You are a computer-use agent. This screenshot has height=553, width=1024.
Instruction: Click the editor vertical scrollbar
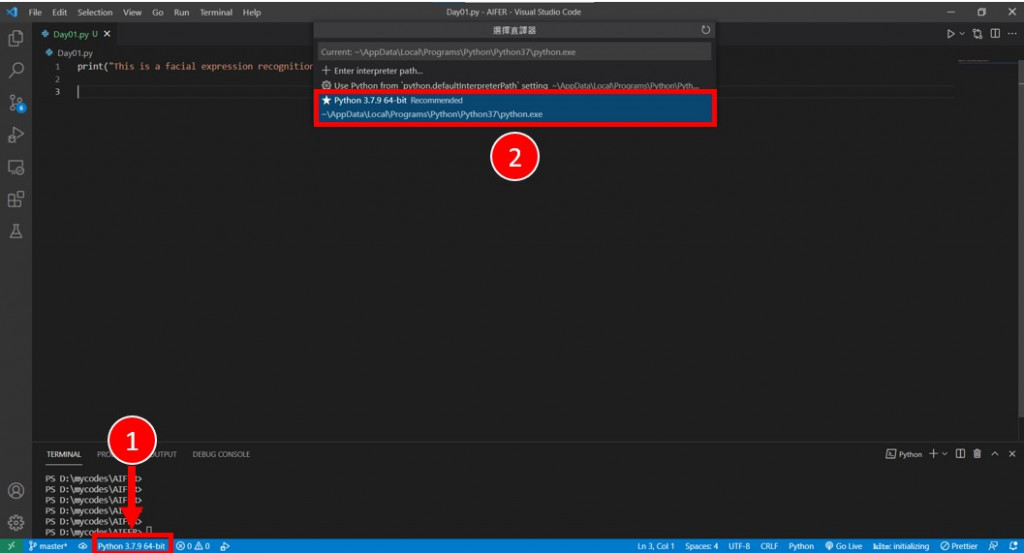(1020, 240)
